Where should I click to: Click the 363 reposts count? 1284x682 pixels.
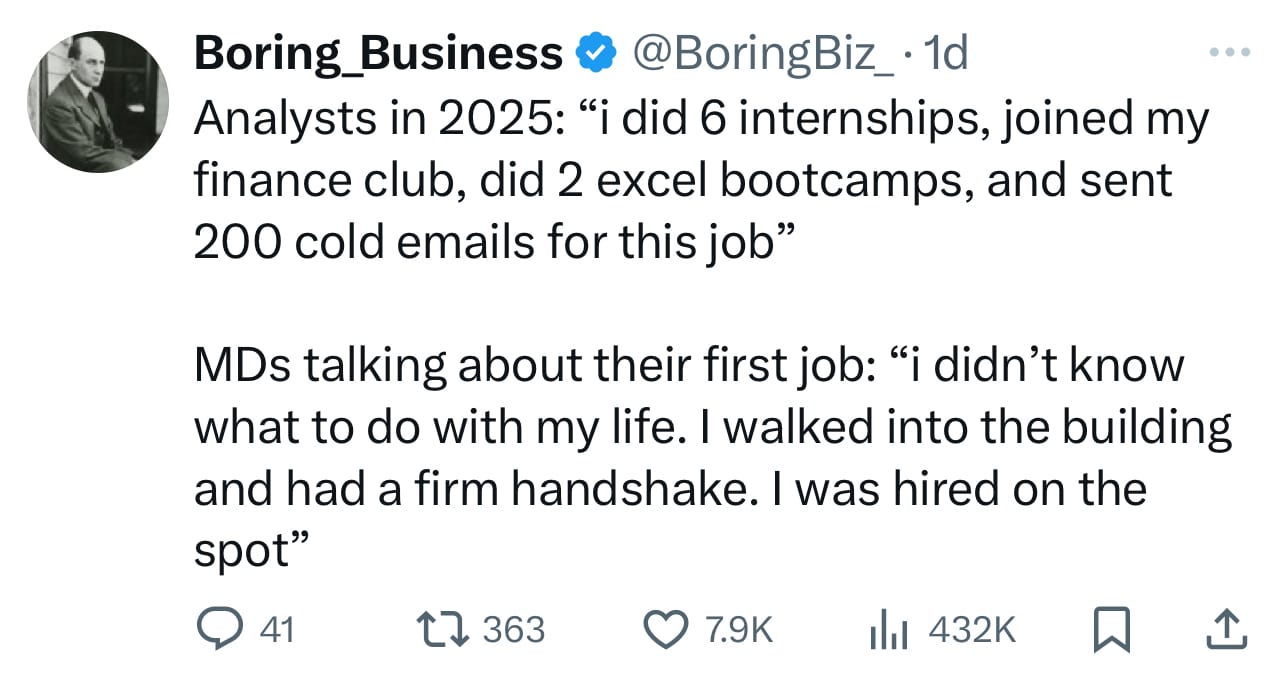coord(514,630)
